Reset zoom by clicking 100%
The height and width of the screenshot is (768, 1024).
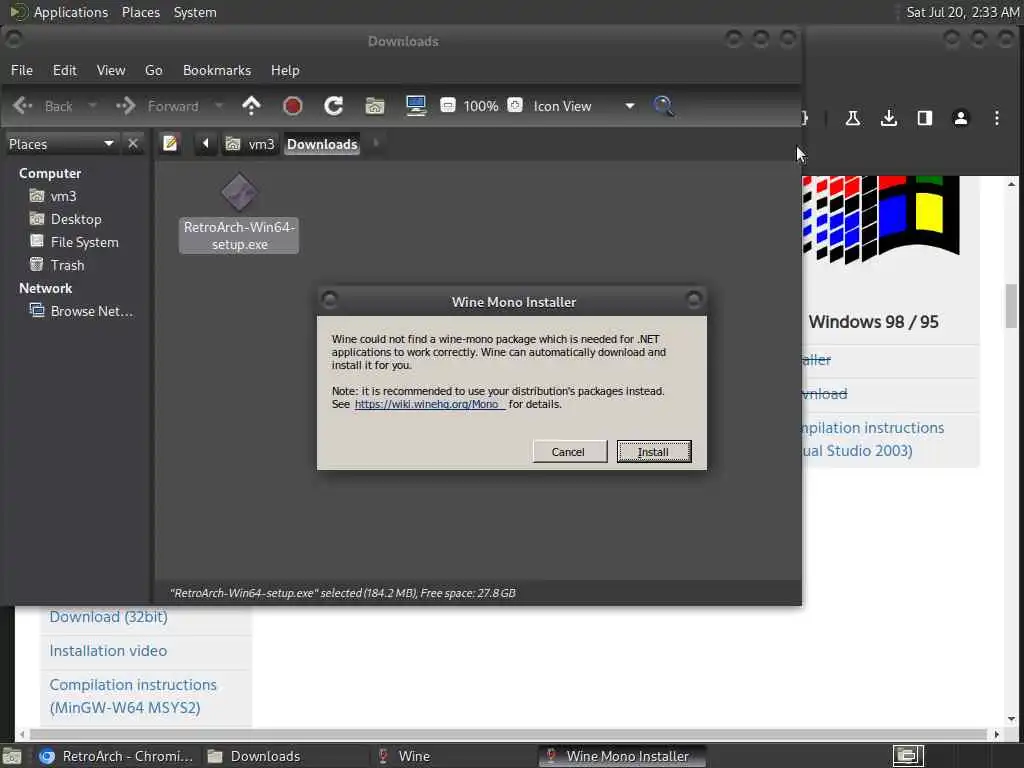pos(481,106)
